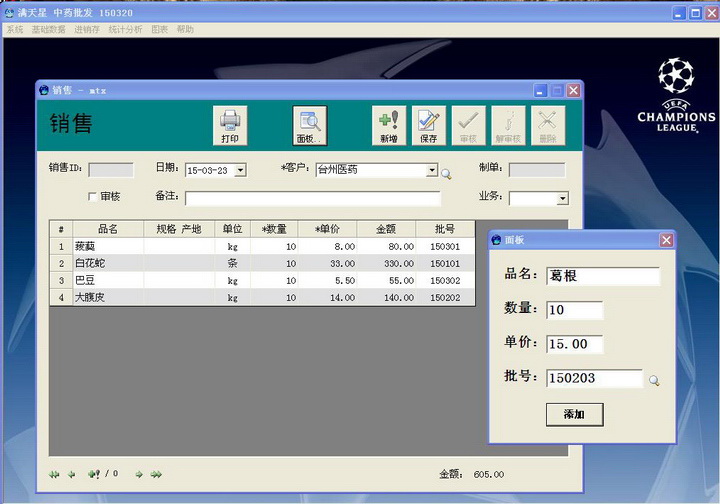The image size is (720, 504).
Task: Look up batch number using 批号 magnifier
Action: point(654,380)
